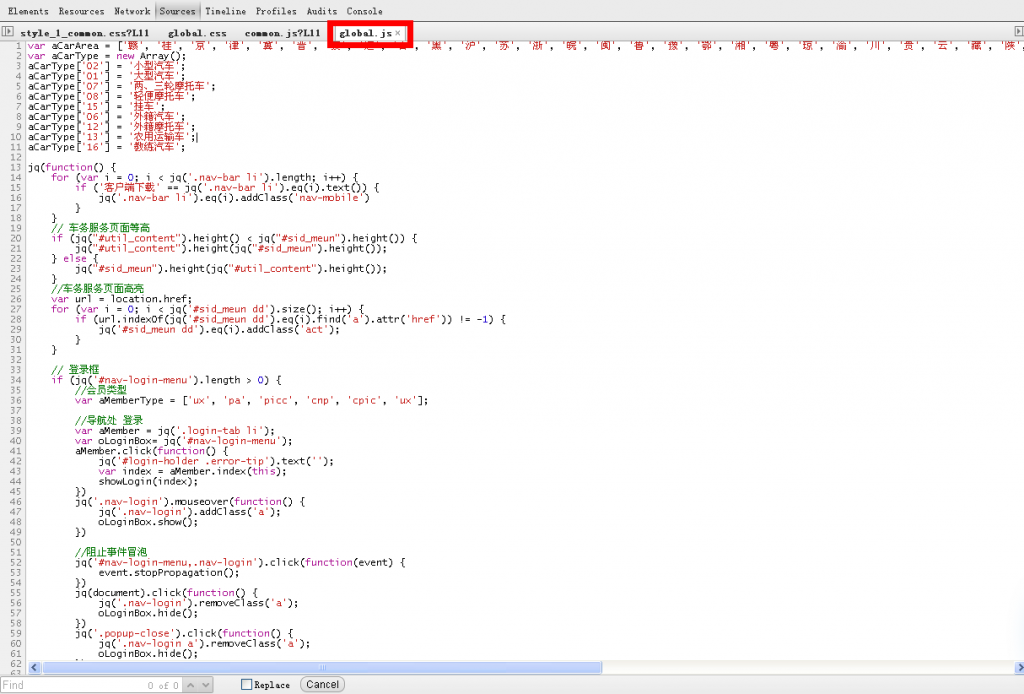Click the "aCarType['16']" assignment line

pyautogui.click(x=106, y=147)
